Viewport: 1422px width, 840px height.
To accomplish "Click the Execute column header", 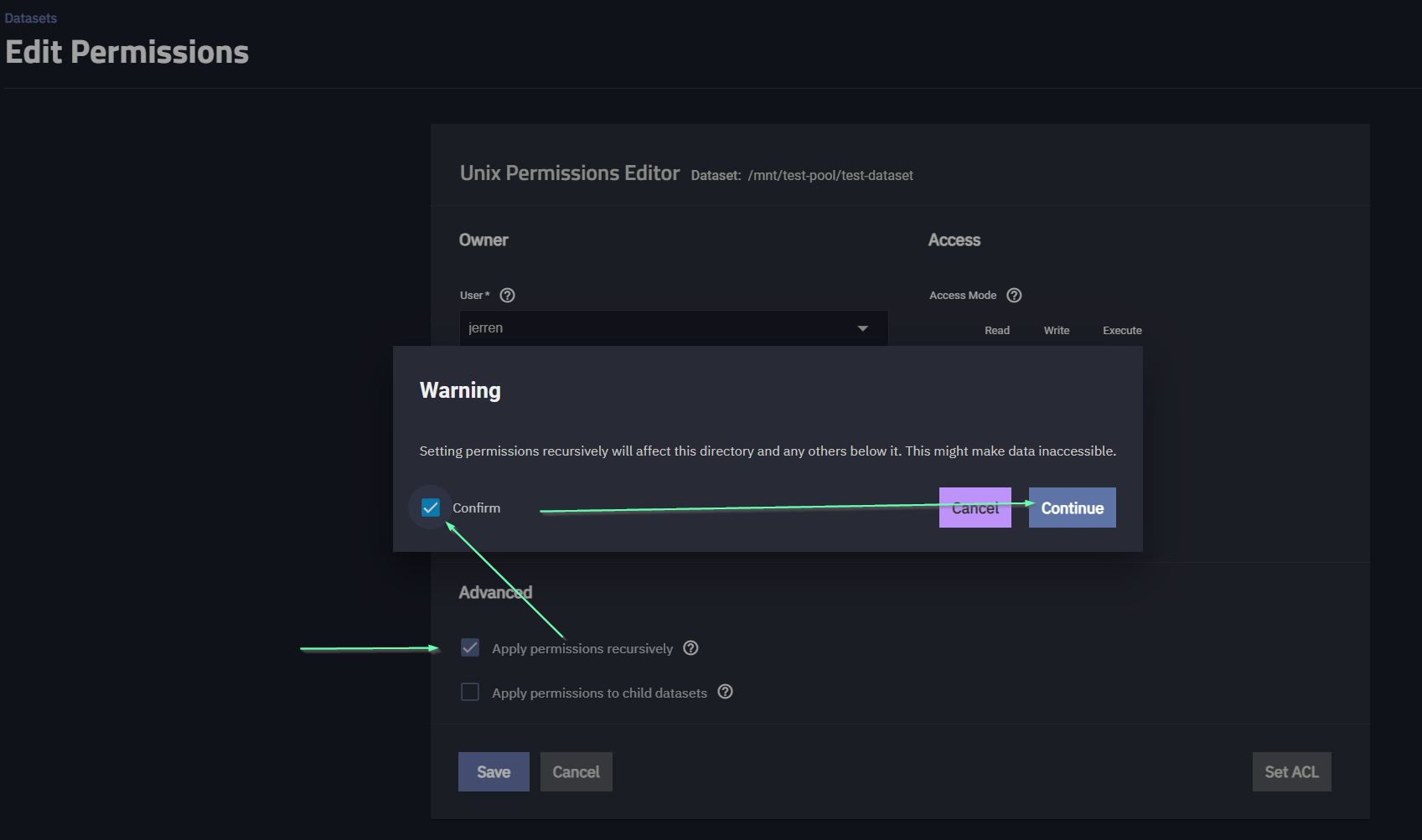I will [1122, 330].
